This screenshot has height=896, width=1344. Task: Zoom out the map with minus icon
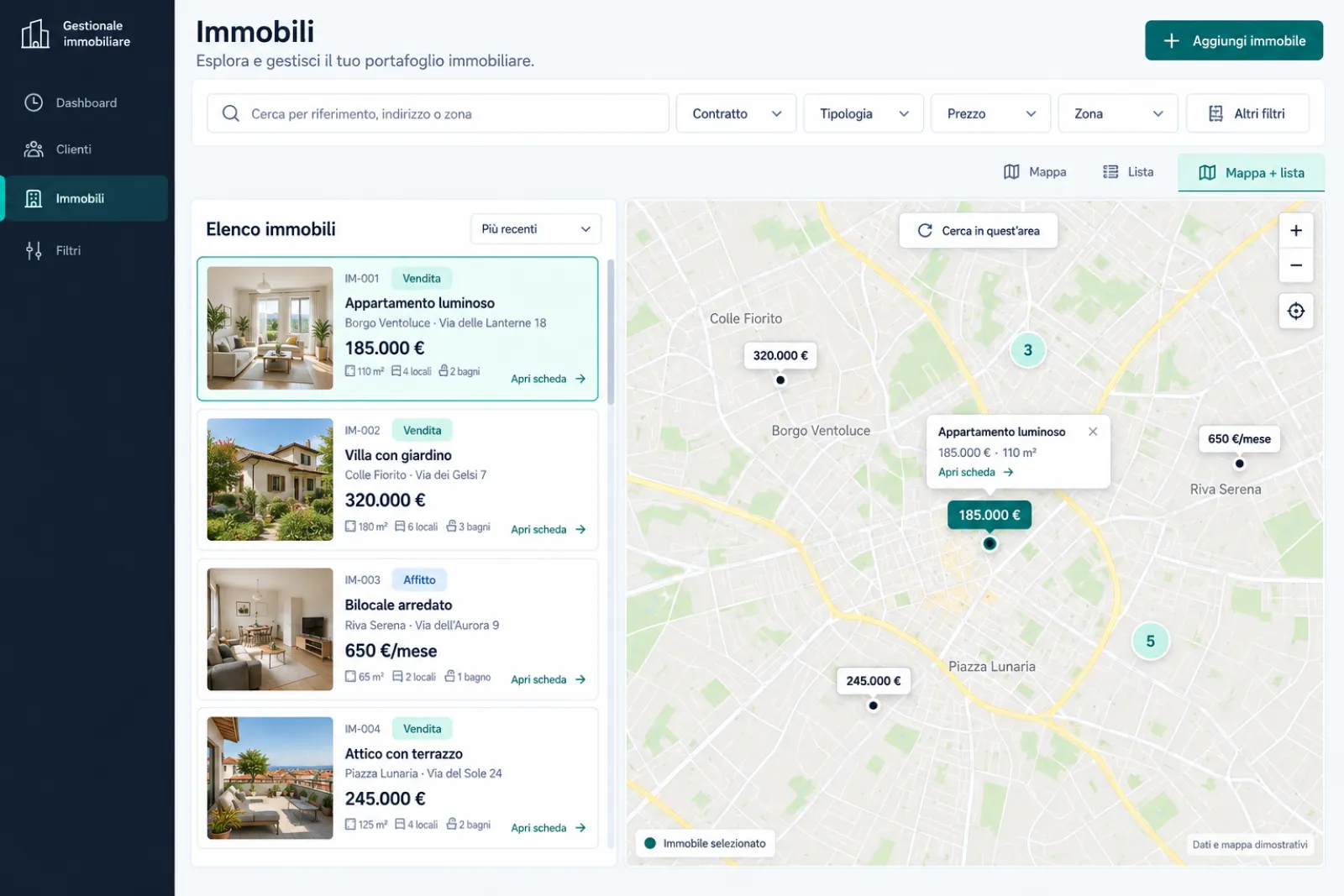click(x=1296, y=265)
